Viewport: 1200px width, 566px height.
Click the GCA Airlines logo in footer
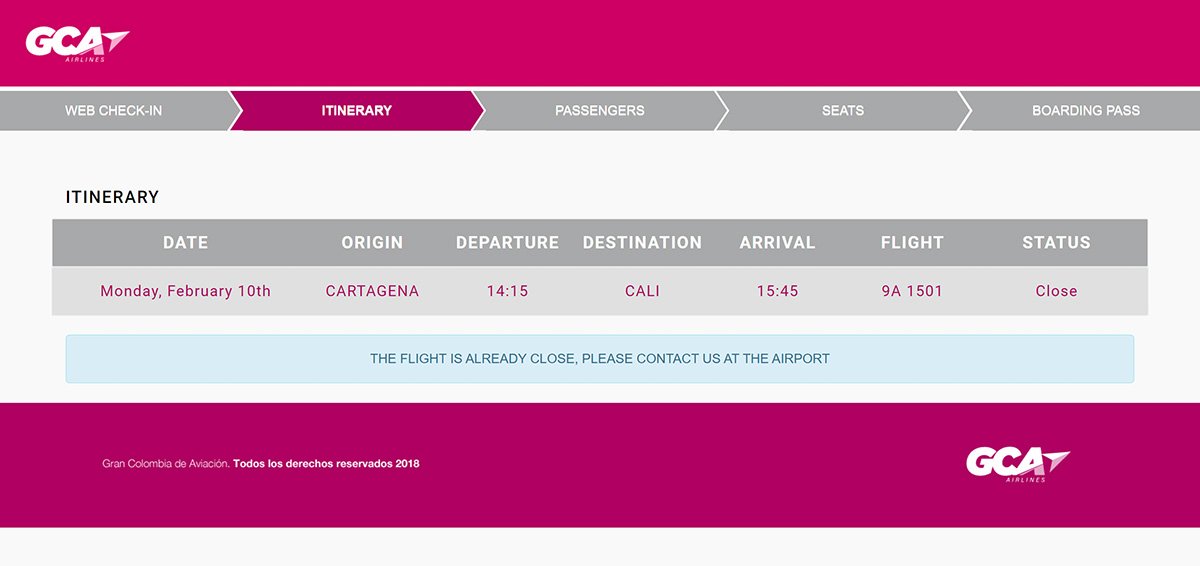click(x=1018, y=464)
